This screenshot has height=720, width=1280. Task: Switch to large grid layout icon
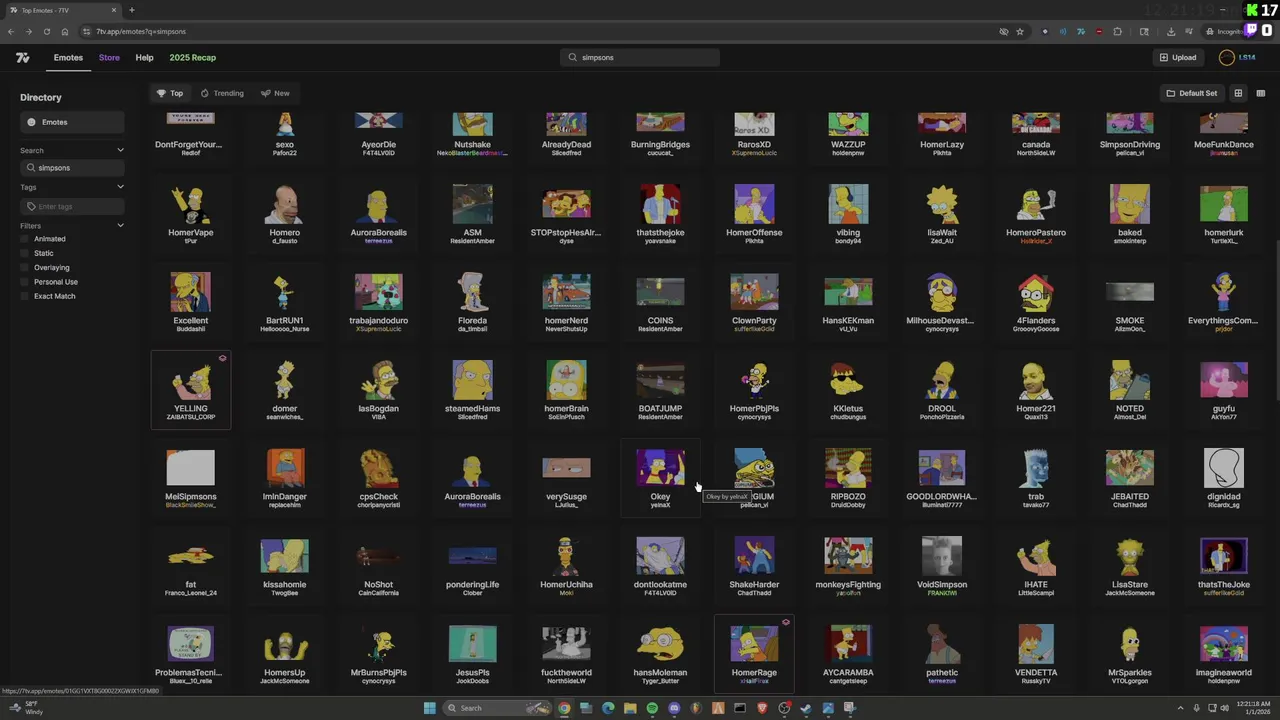[x=1238, y=93]
